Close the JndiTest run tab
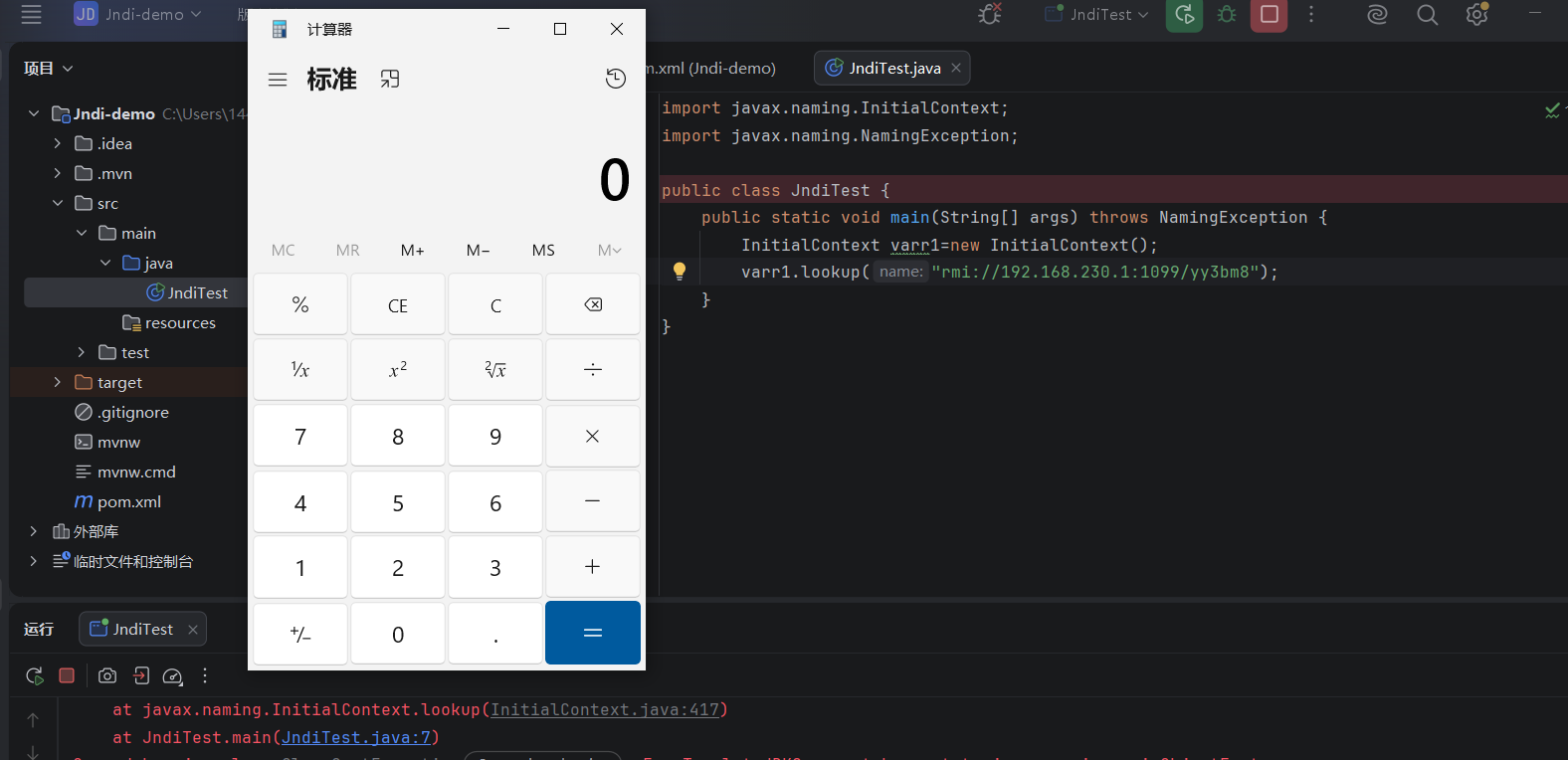This screenshot has width=1568, height=760. point(193,629)
